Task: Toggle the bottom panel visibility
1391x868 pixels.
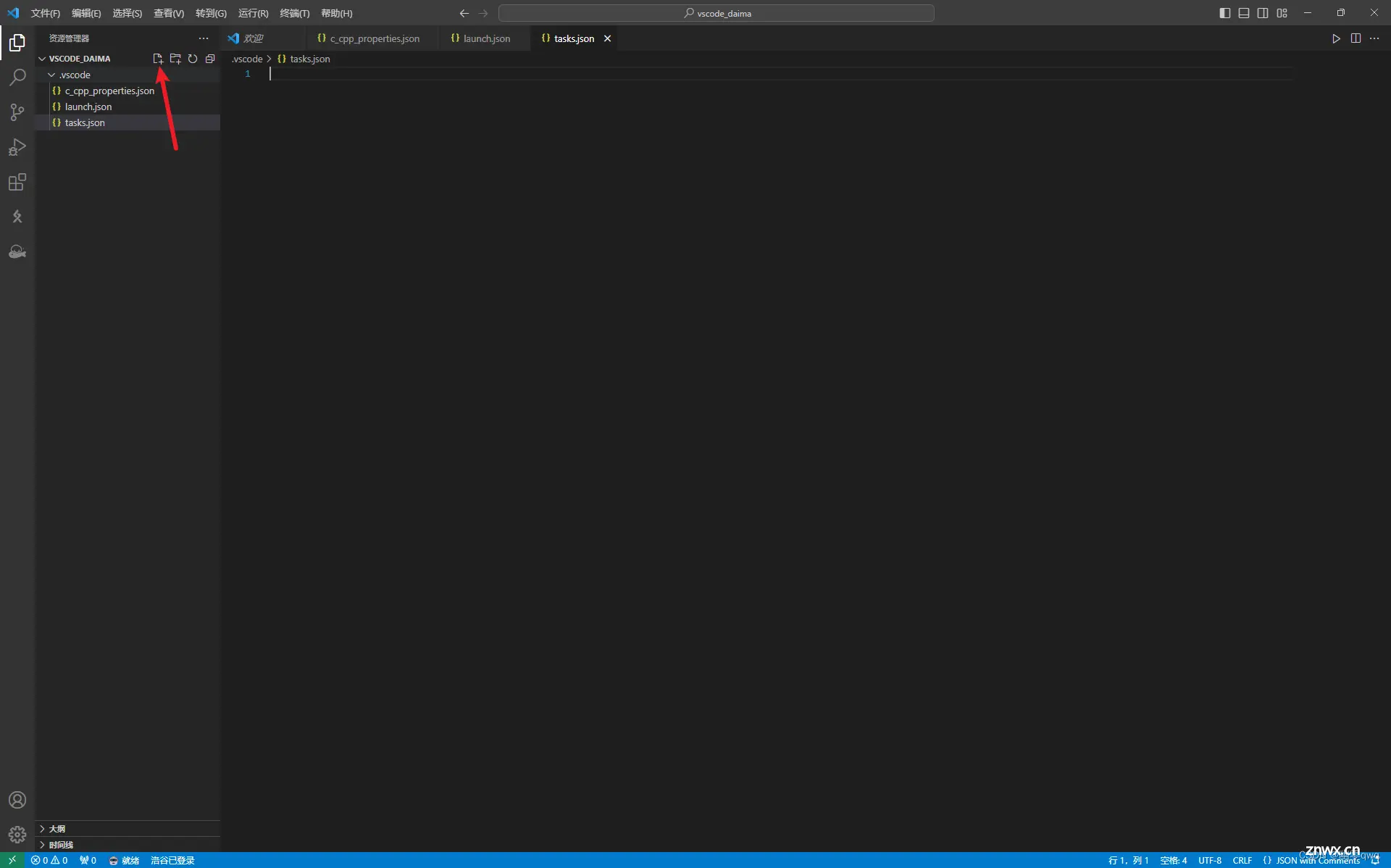Action: (x=1244, y=13)
